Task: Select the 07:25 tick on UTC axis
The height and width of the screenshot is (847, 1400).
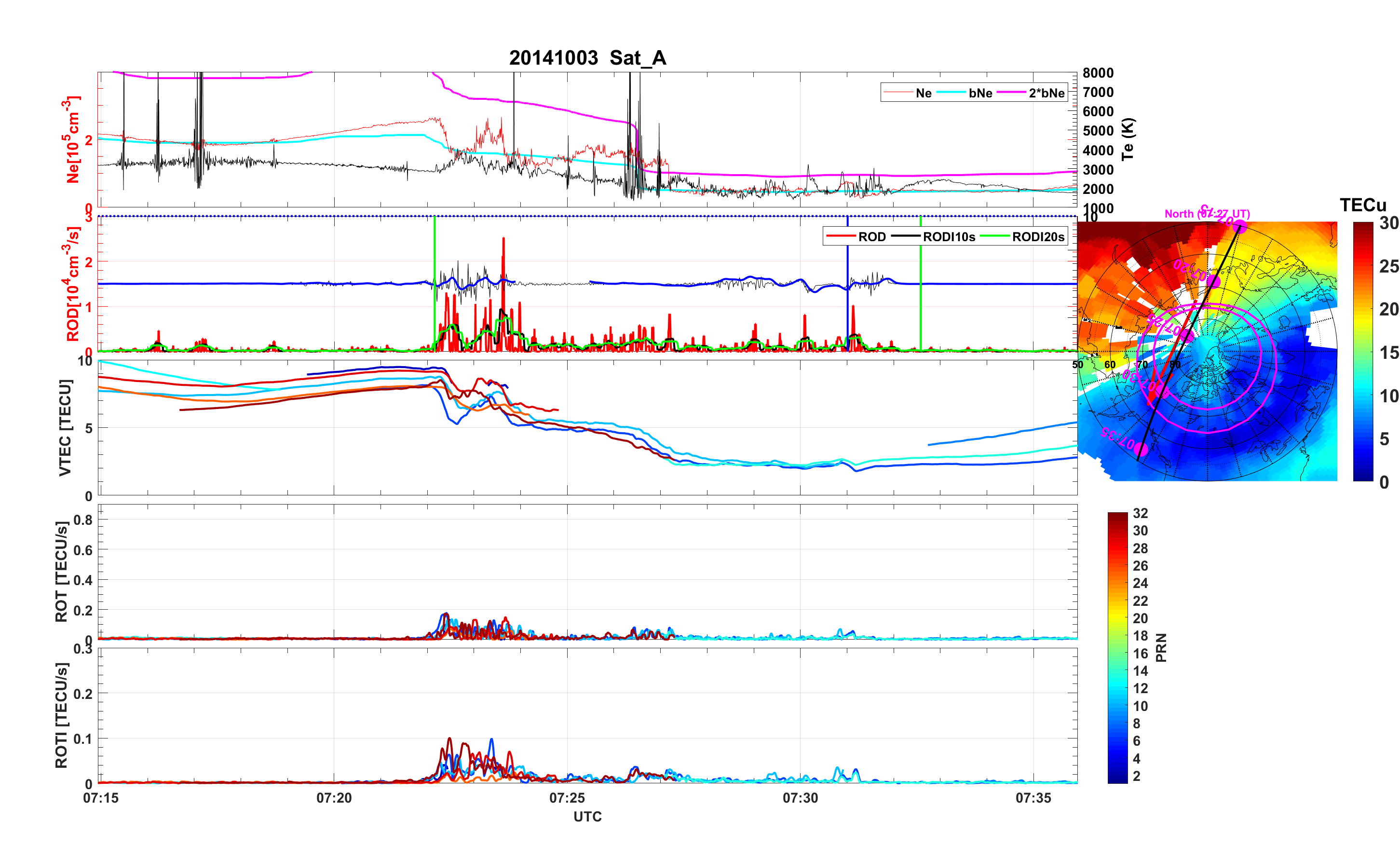Action: (x=567, y=797)
